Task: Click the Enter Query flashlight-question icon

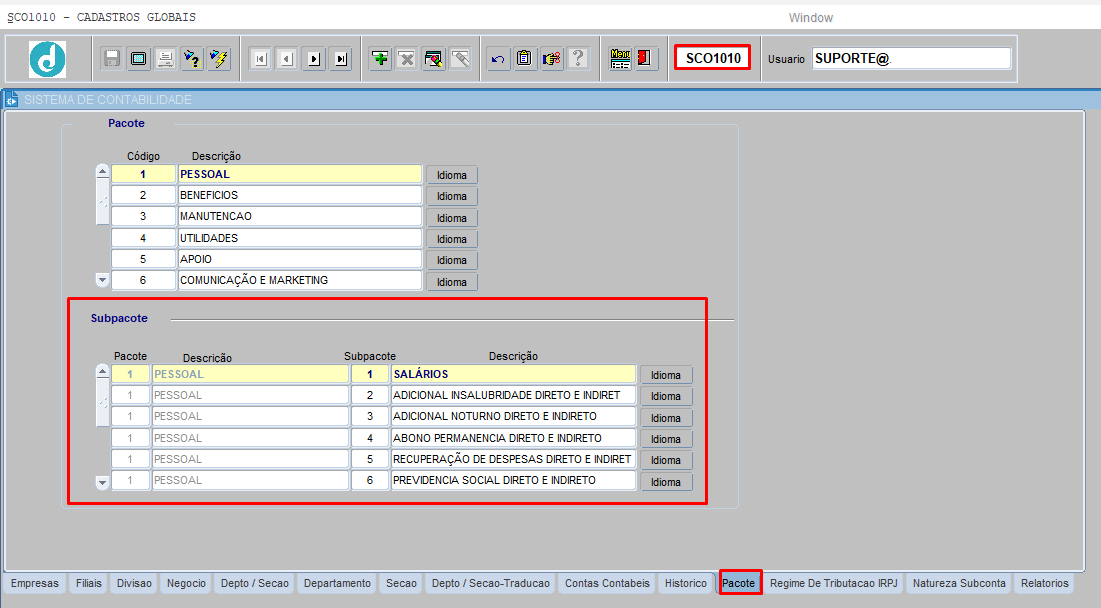Action: 192,58
